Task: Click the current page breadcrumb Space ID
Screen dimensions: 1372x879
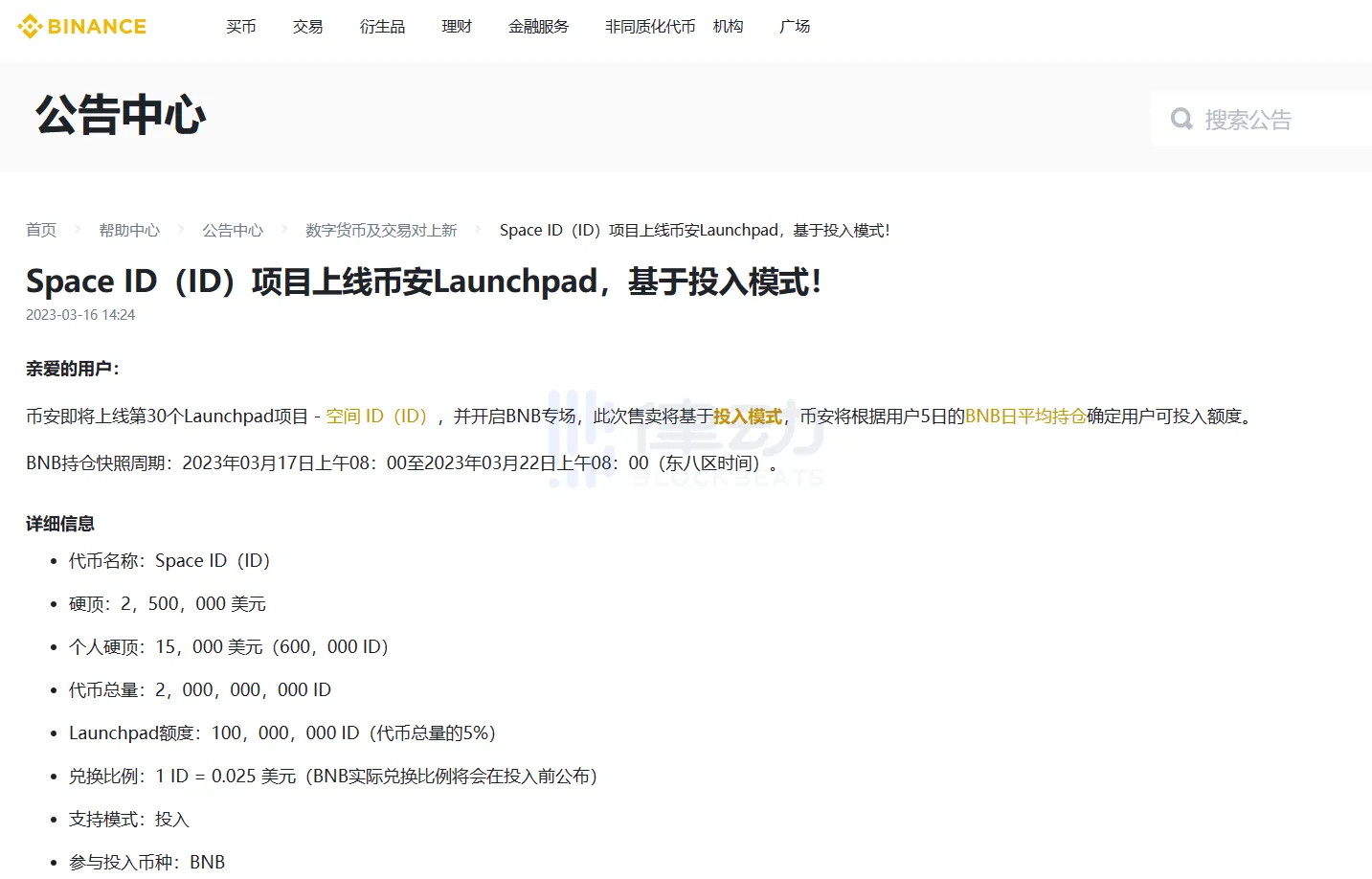Action: coord(694,230)
